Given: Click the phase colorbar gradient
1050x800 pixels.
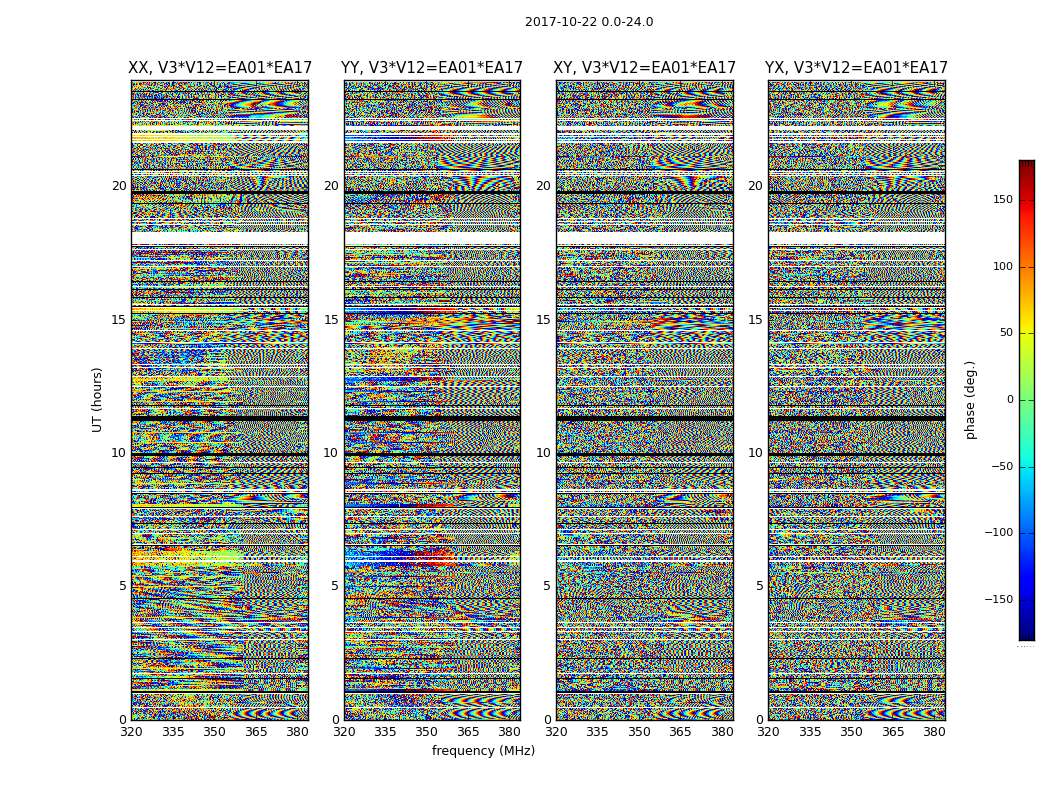Looking at the screenshot, I should [x=1027, y=400].
